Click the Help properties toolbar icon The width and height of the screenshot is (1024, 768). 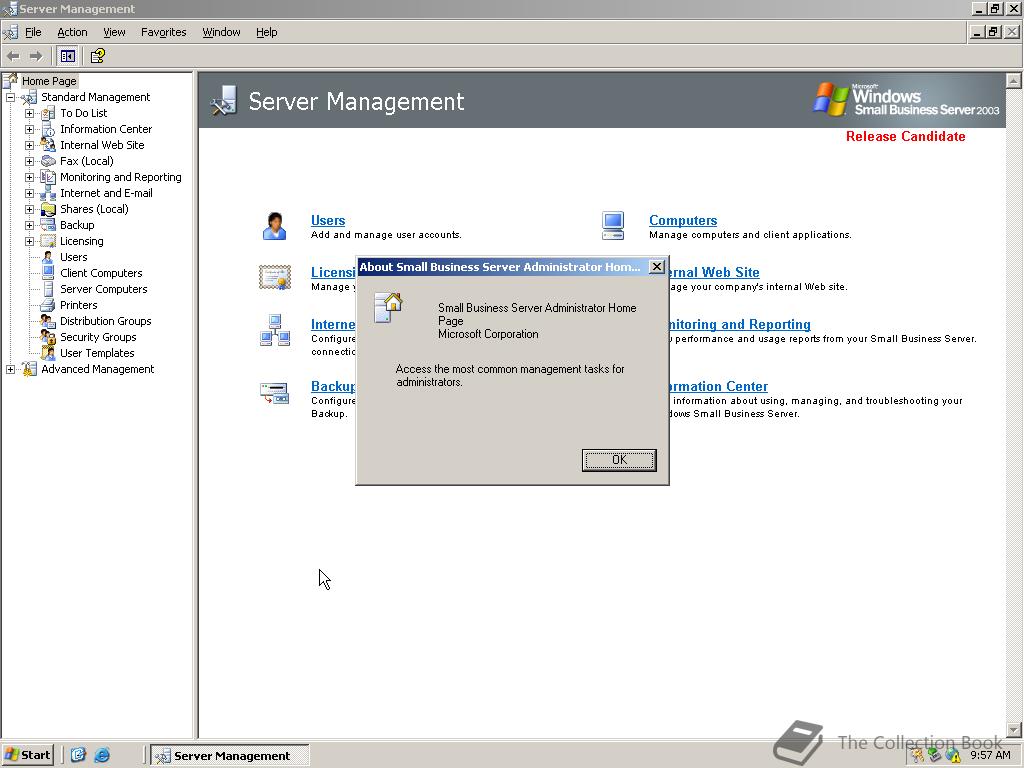pyautogui.click(x=97, y=56)
